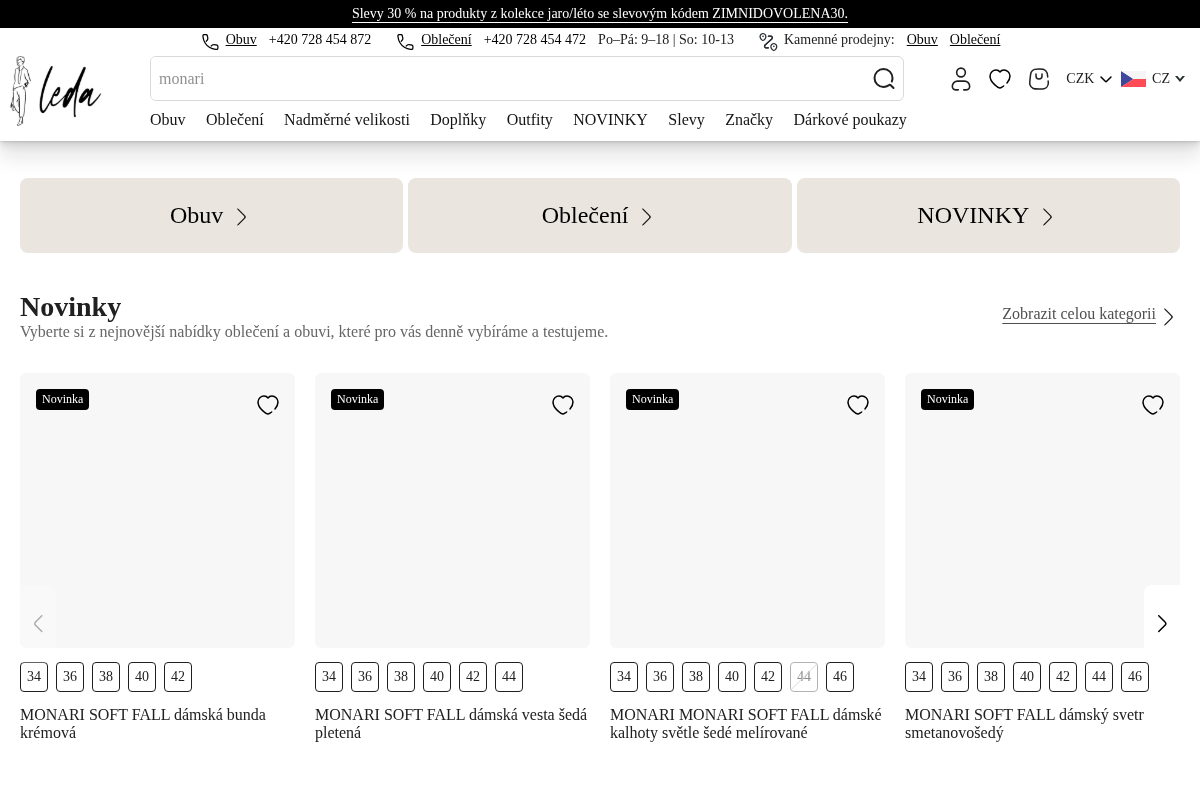The height and width of the screenshot is (800, 1200).
Task: Click the phone icon beside Oblečení
Action: 405,41
